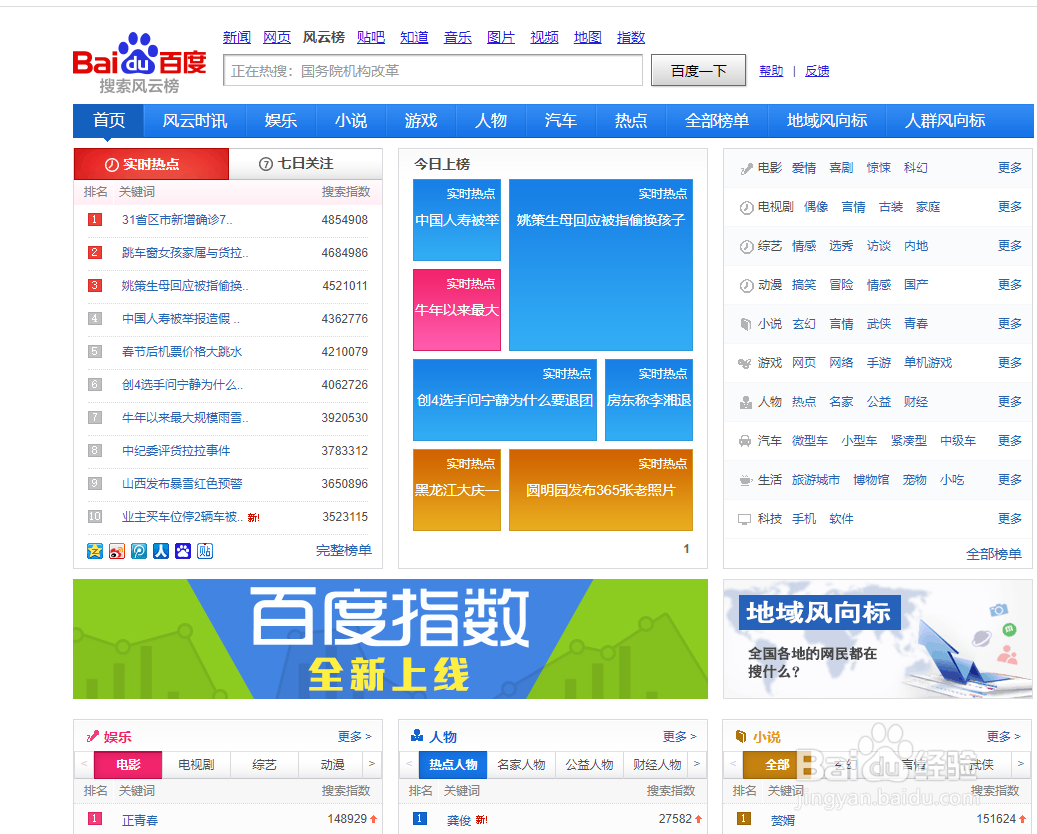1037x834 pixels.
Task: Open keyword 春节后机票价格大跳水
Action: 182,352
